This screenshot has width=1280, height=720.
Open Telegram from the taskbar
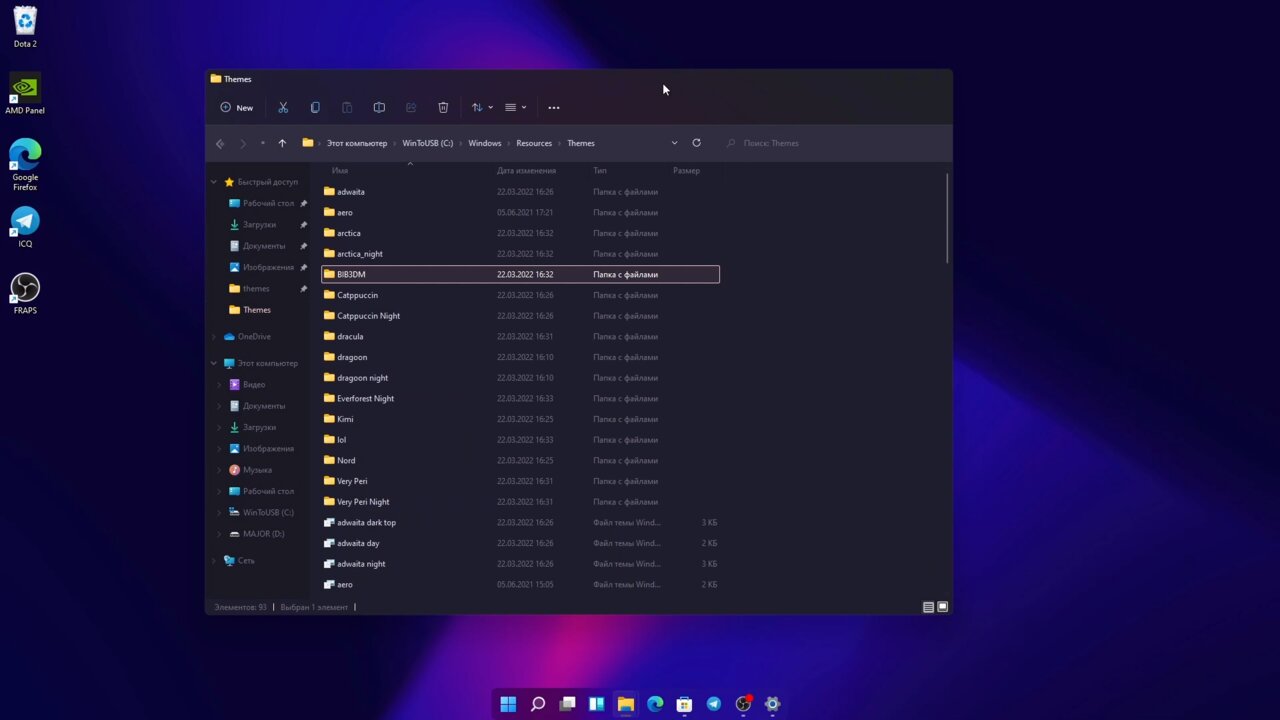coord(713,704)
